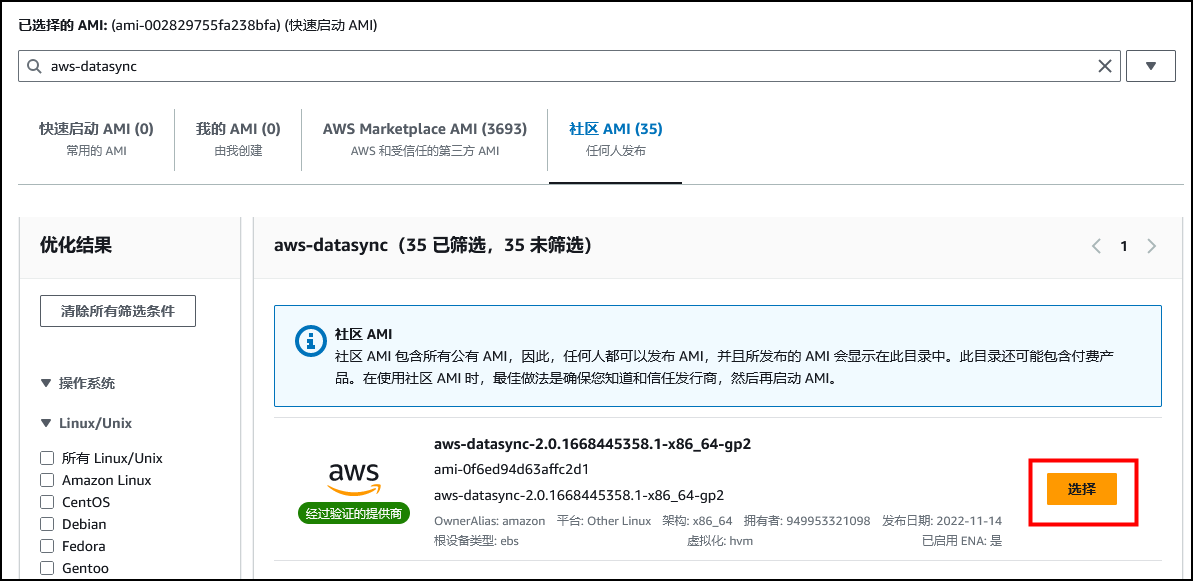The height and width of the screenshot is (581, 1193).
Task: Click 已选择的 AMI header text
Action: pyautogui.click(x=198, y=25)
